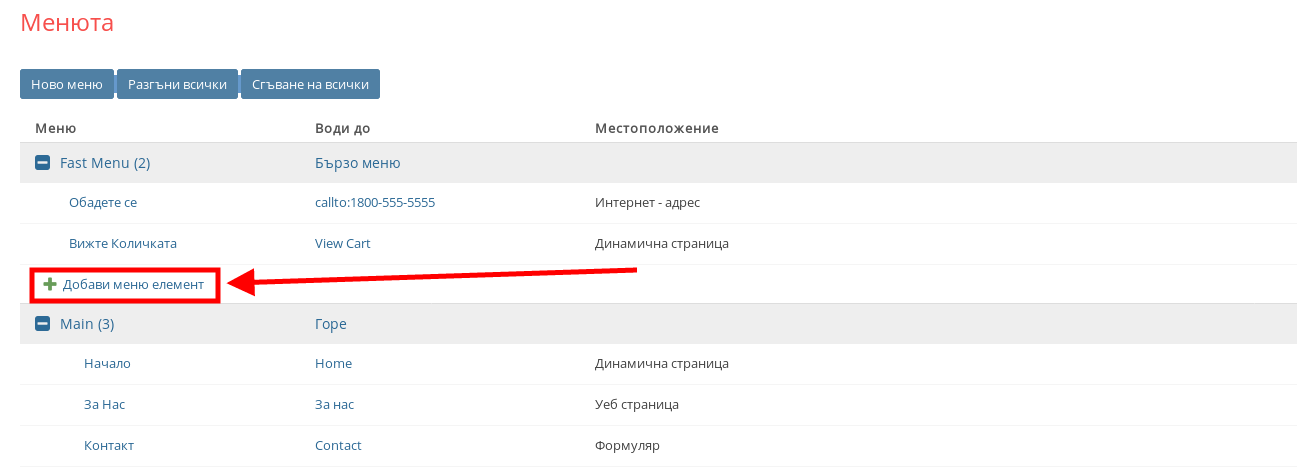Open the Home page link
The height and width of the screenshot is (468, 1297).
tap(333, 364)
